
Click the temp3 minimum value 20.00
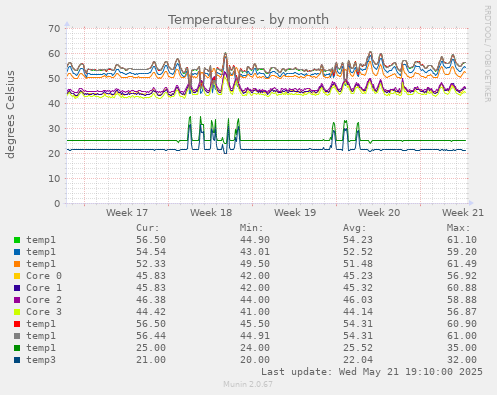[255, 360]
